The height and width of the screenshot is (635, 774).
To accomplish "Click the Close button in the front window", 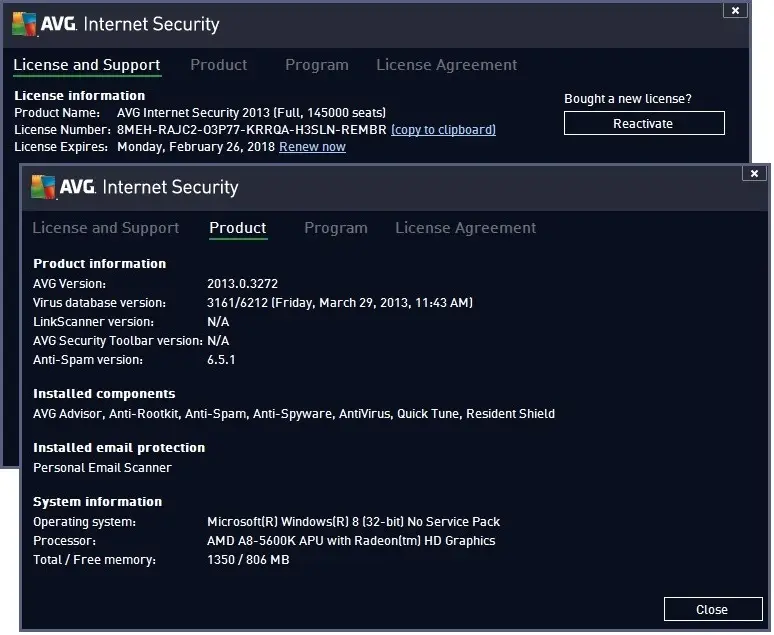I will pos(713,609).
